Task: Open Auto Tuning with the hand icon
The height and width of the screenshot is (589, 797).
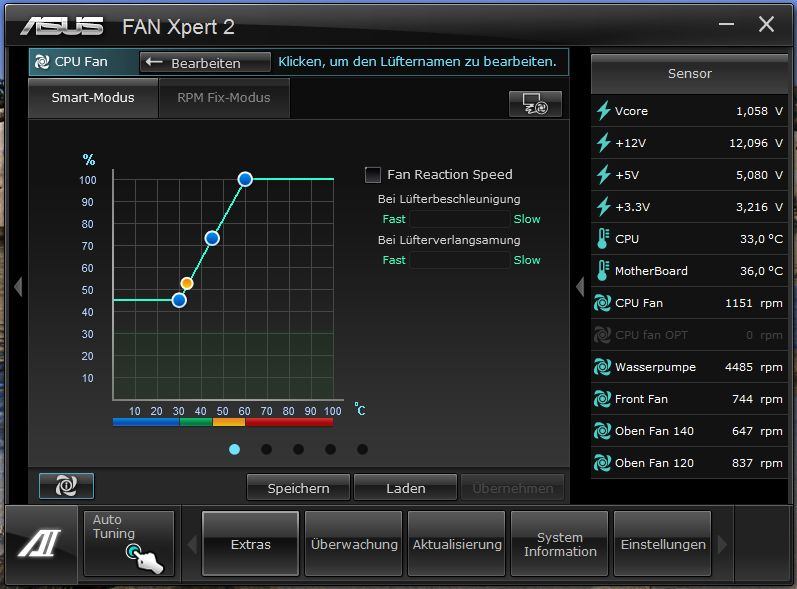Action: point(129,544)
